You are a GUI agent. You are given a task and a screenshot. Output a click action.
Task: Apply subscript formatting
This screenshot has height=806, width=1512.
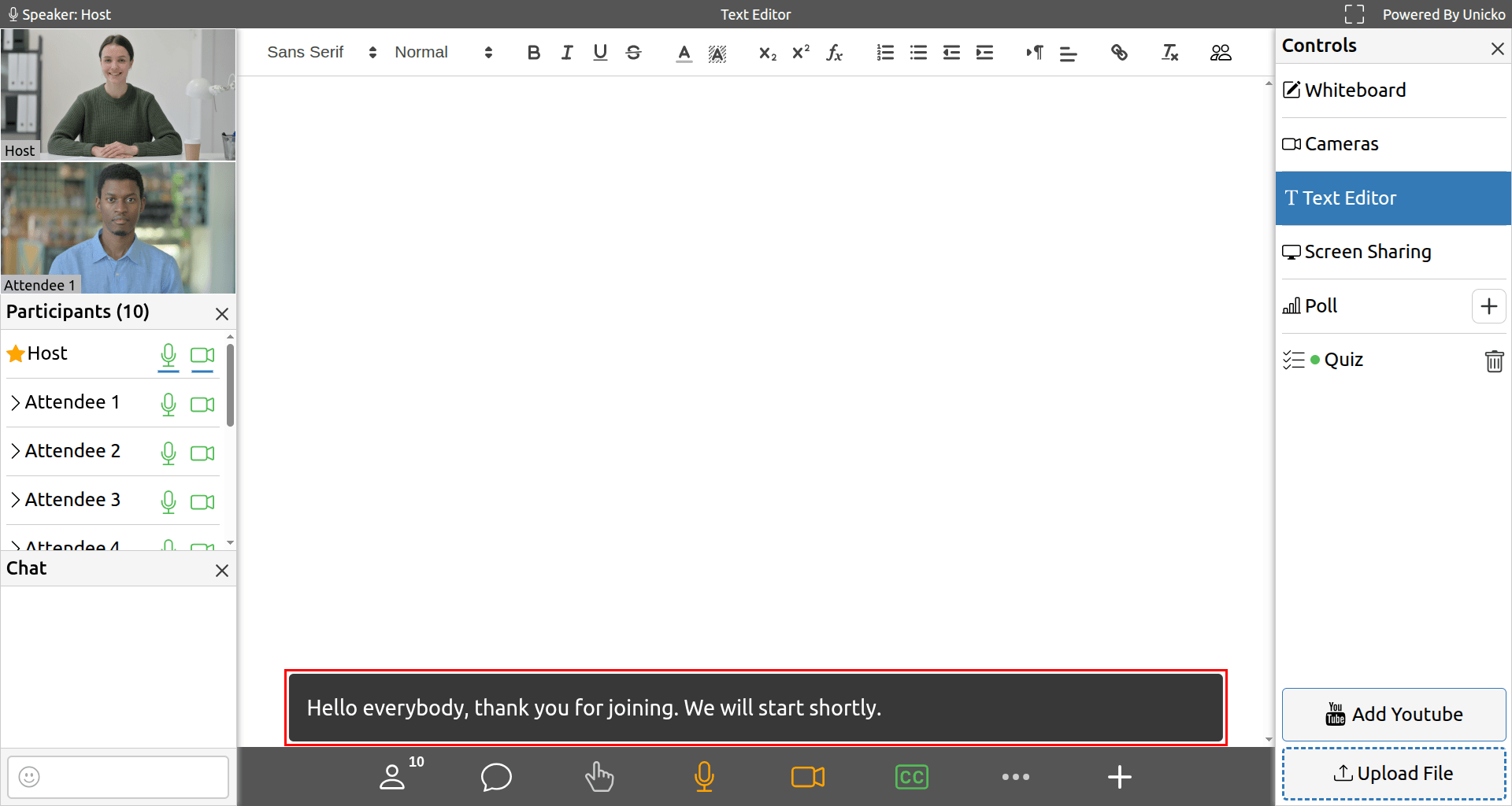(x=768, y=53)
